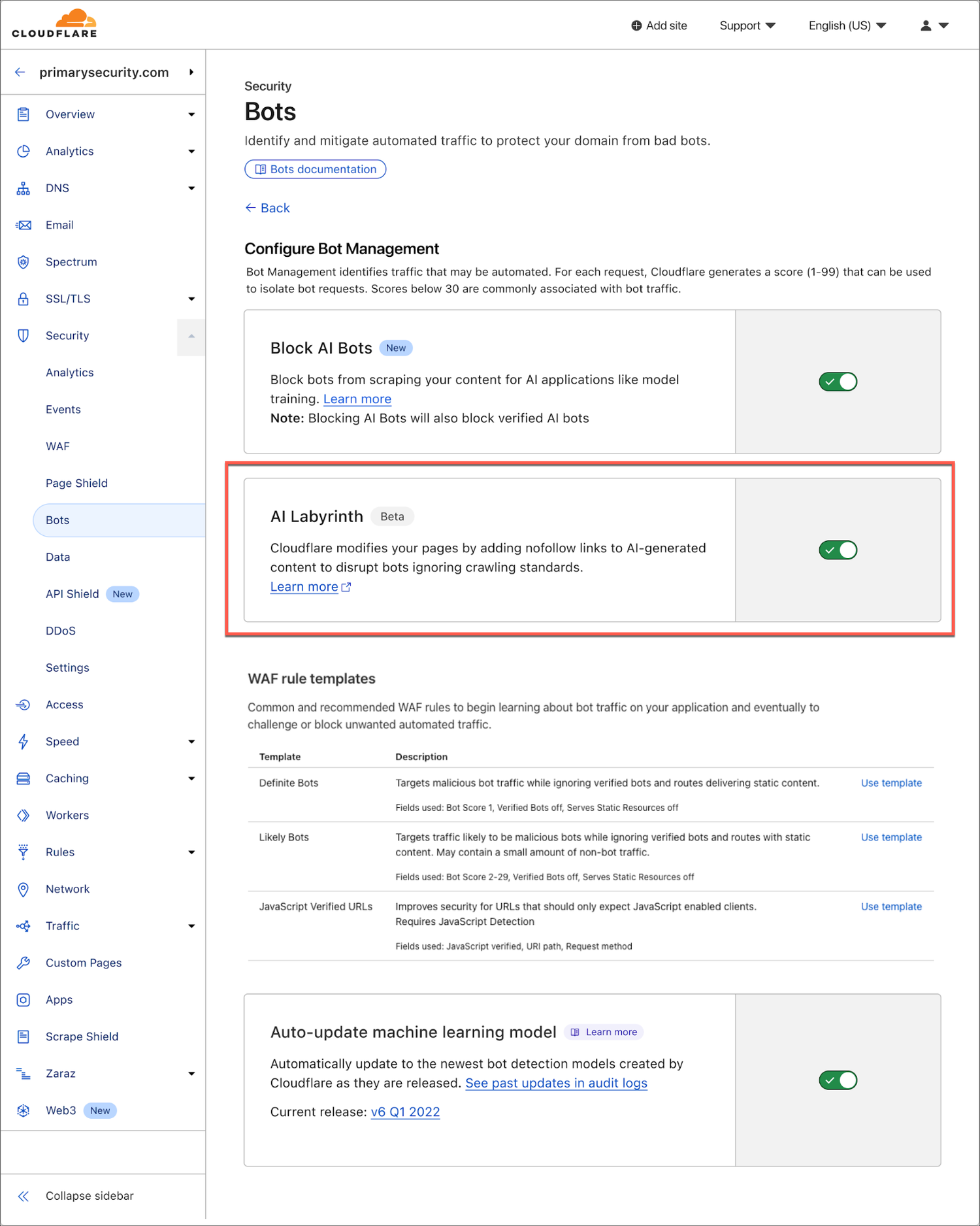The width and height of the screenshot is (980, 1226).
Task: Disable the Block AI Bots toggle
Action: click(x=838, y=382)
